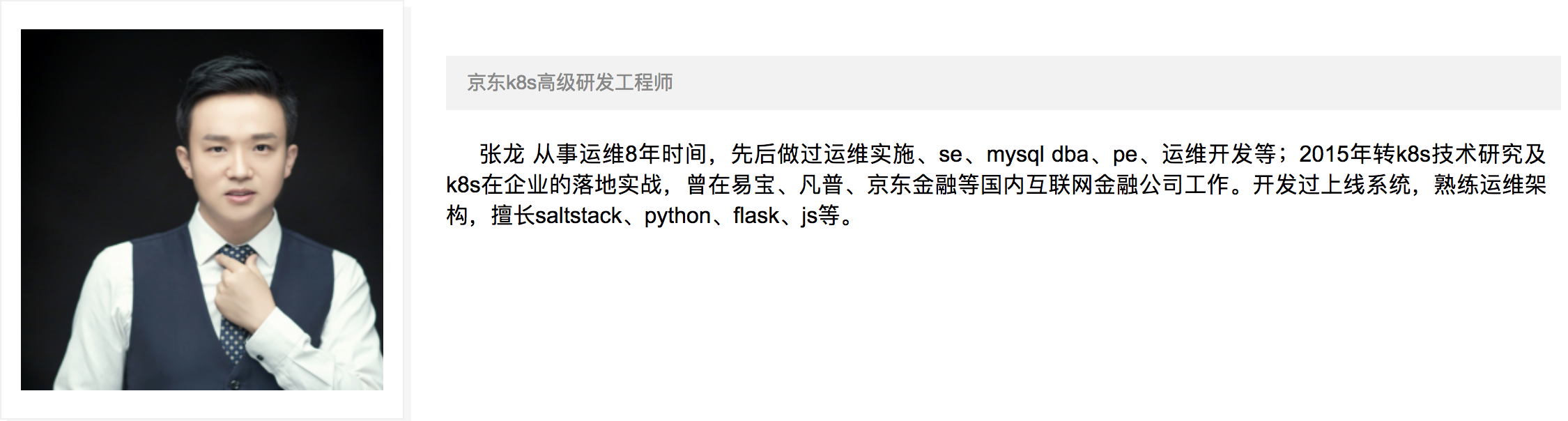Click the word saltstack in the bio
Screen dimensions: 1568x421
(578, 216)
